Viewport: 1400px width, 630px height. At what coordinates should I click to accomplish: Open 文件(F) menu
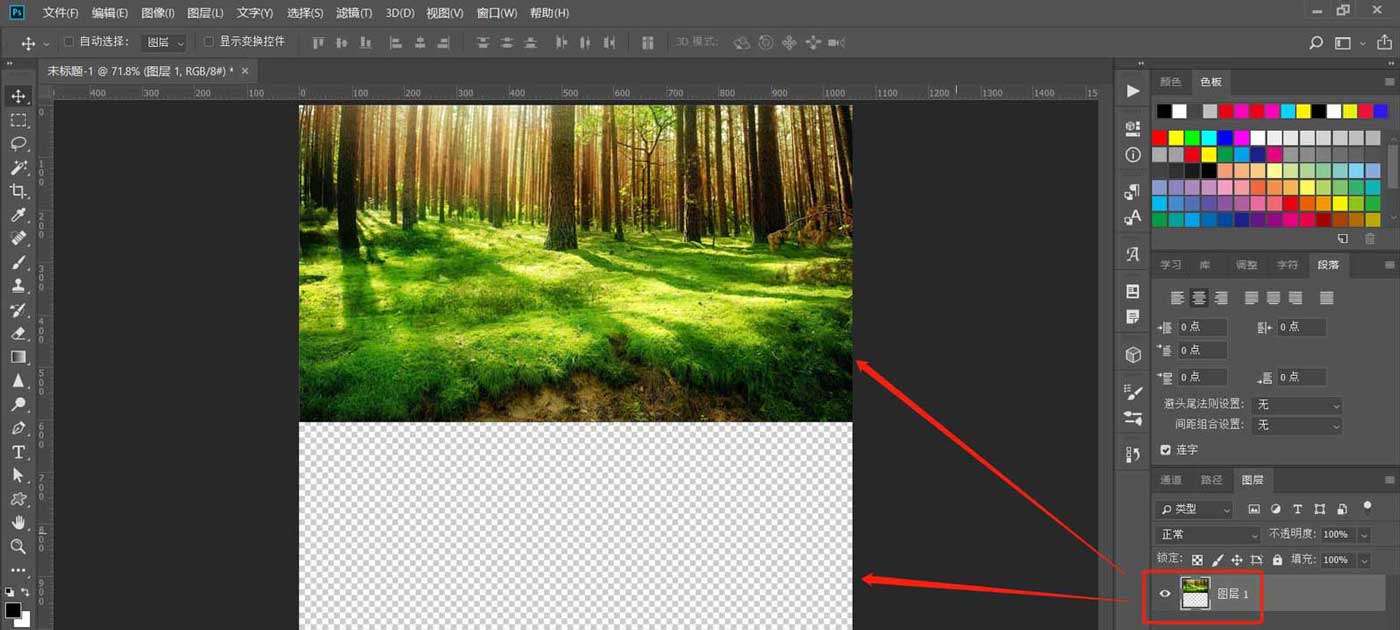[61, 13]
